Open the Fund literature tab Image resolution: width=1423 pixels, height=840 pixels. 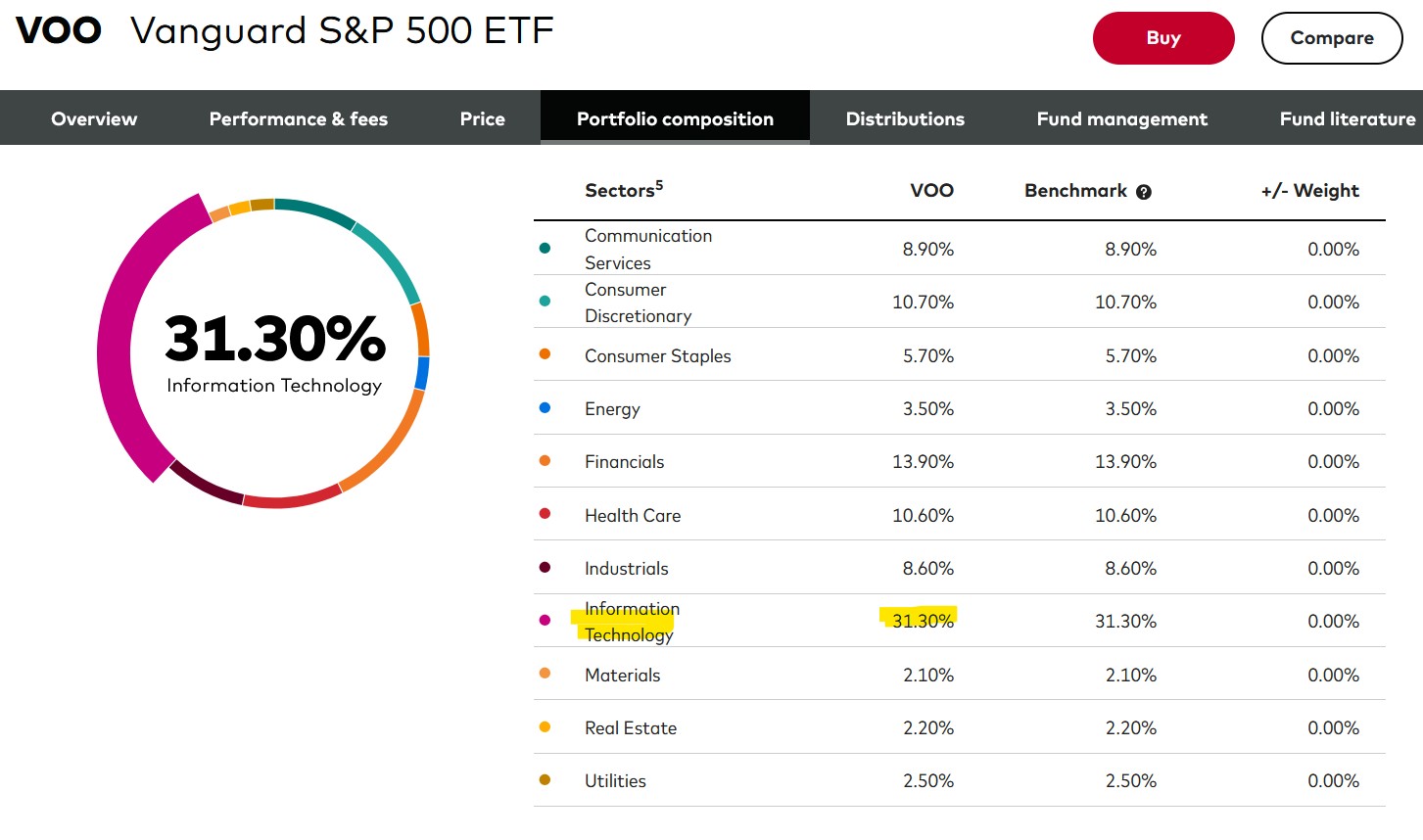pyautogui.click(x=1348, y=118)
